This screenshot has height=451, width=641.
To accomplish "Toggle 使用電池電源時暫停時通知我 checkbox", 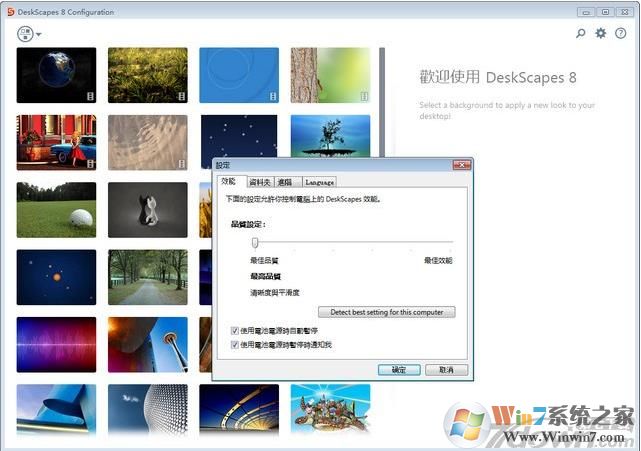I will (x=235, y=344).
